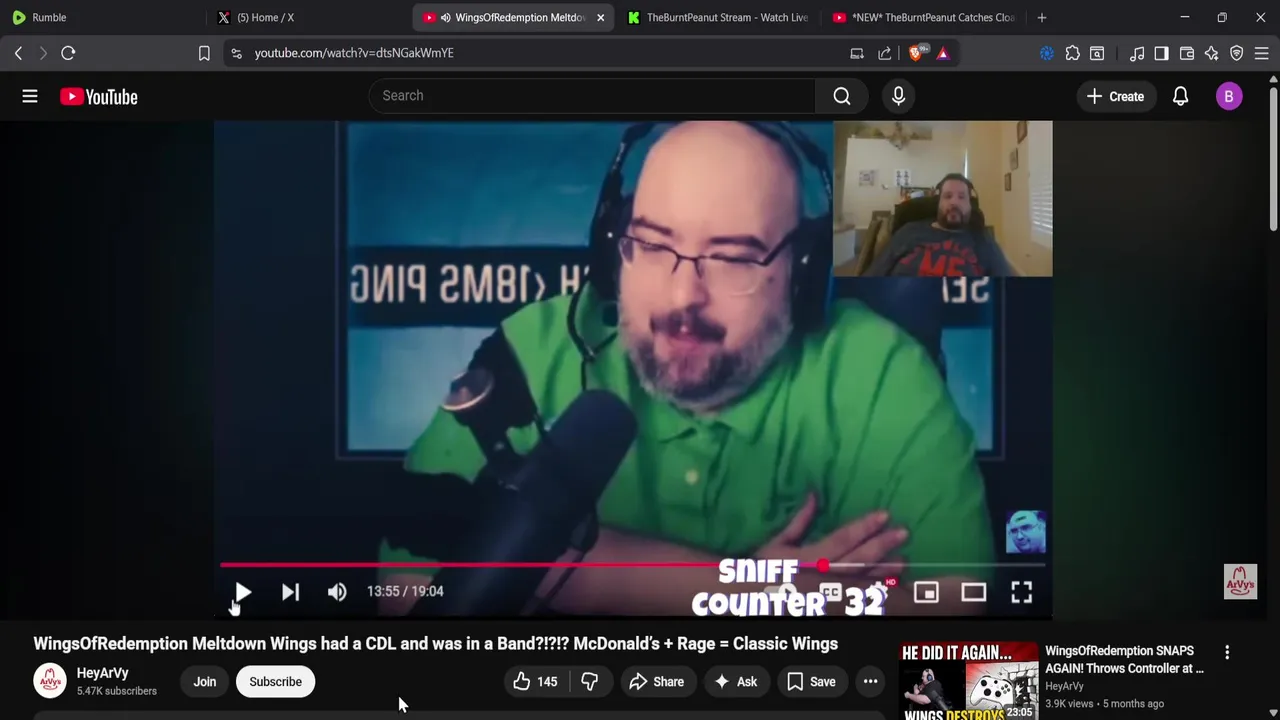Screen dimensions: 1280x720
Task: Click the blue circular extension icon
Action: tap(1047, 53)
